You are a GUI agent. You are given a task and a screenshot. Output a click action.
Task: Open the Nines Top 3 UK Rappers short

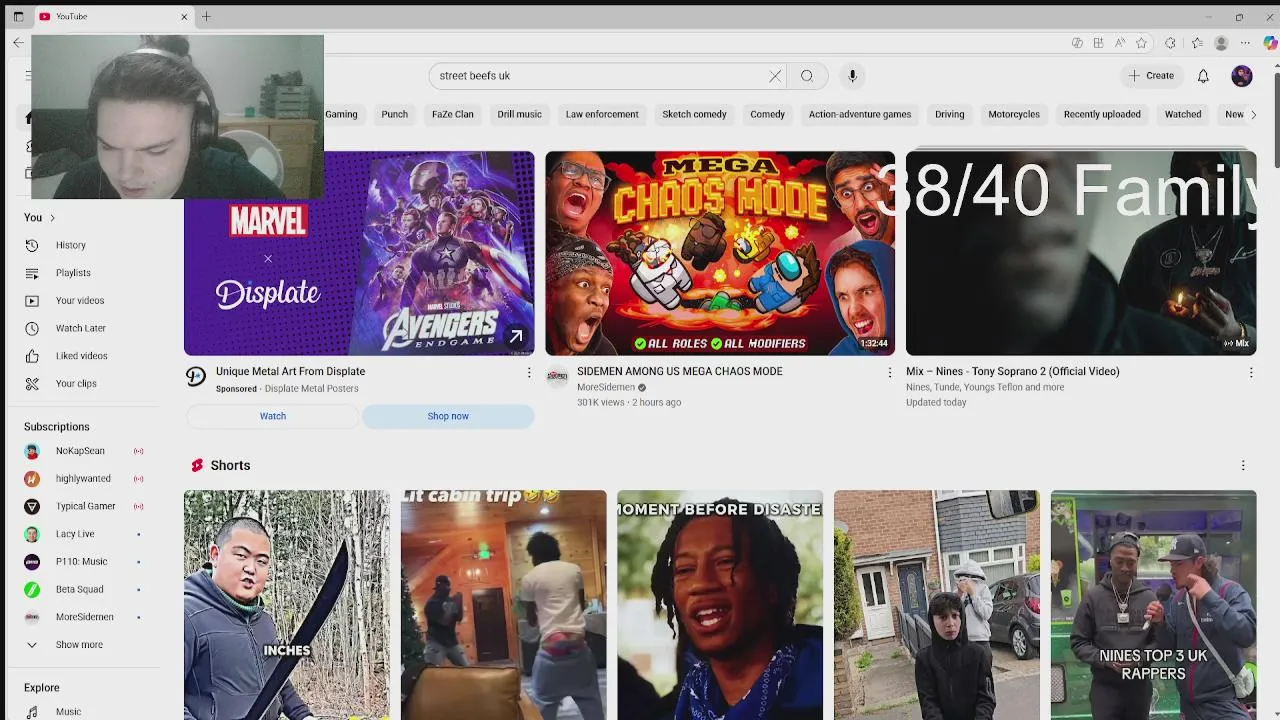pos(1153,605)
